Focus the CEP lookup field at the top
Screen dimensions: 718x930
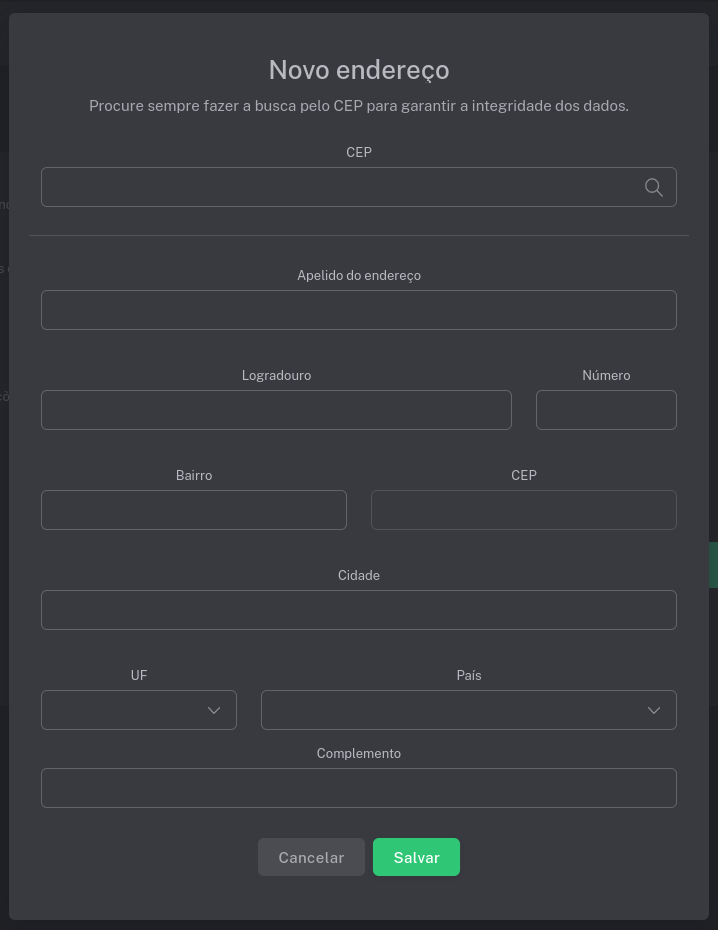tap(340, 187)
